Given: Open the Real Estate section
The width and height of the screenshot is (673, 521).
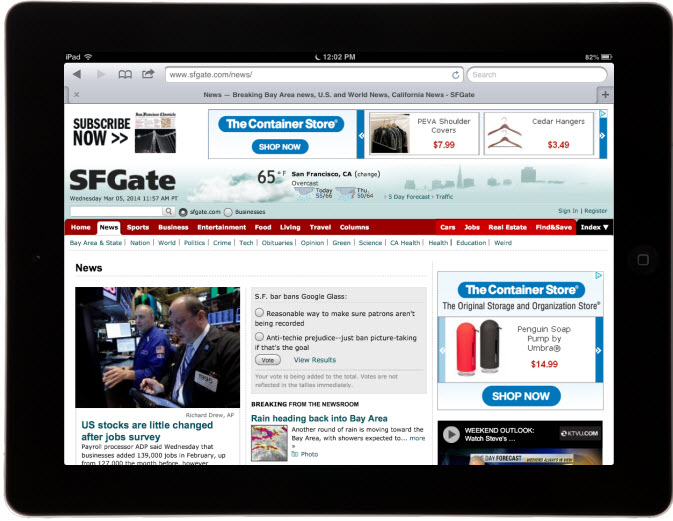Looking at the screenshot, I should pyautogui.click(x=507, y=227).
